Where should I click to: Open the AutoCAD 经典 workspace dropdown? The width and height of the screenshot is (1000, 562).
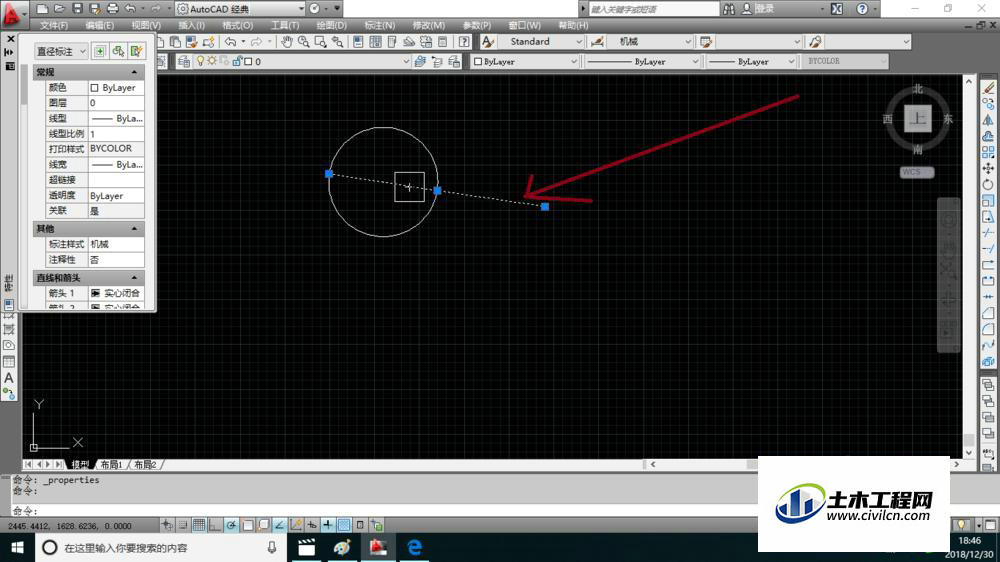point(240,9)
